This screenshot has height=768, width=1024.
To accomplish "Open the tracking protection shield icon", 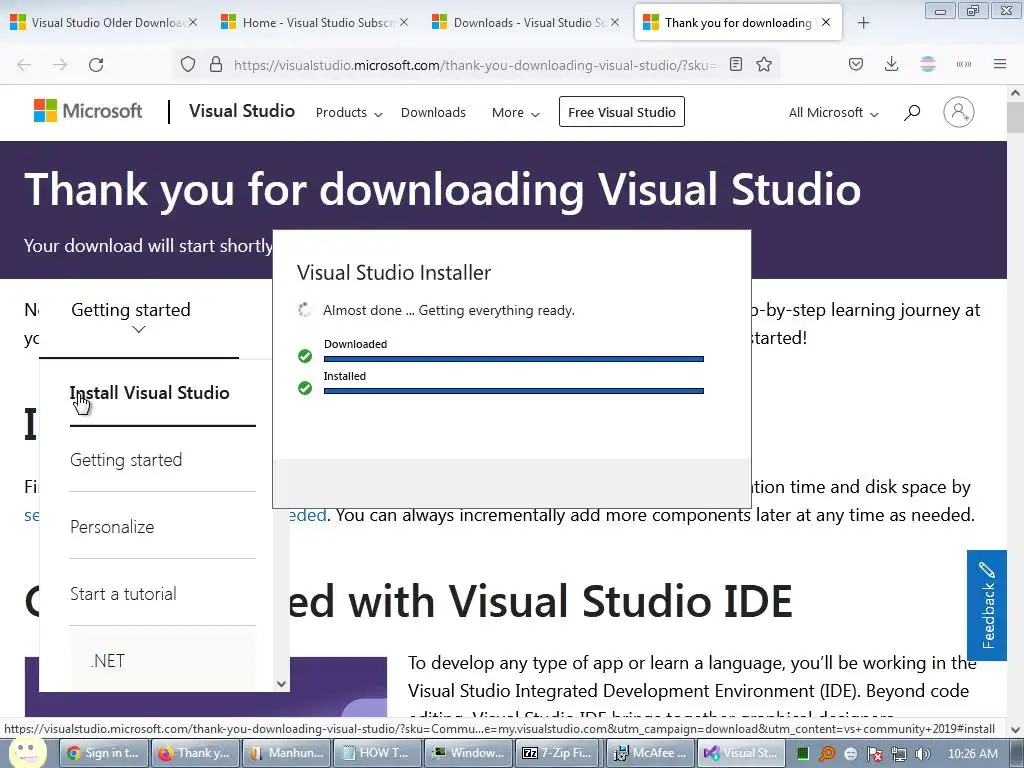I will (x=188, y=64).
